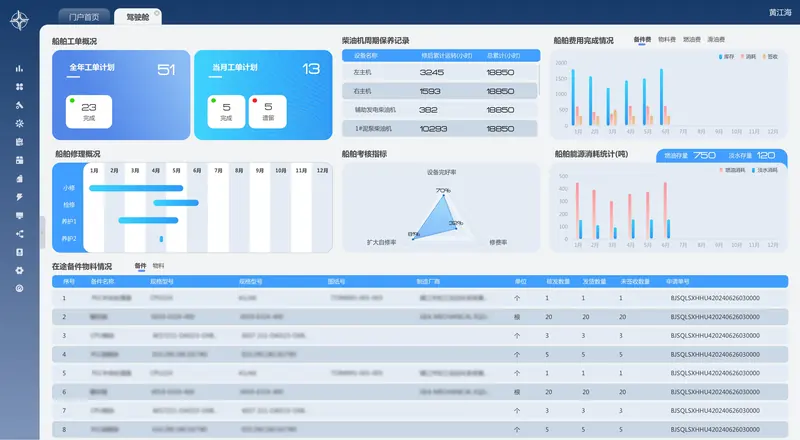Click the 申请单号 column header
The width and height of the screenshot is (800, 440).
(x=678, y=281)
